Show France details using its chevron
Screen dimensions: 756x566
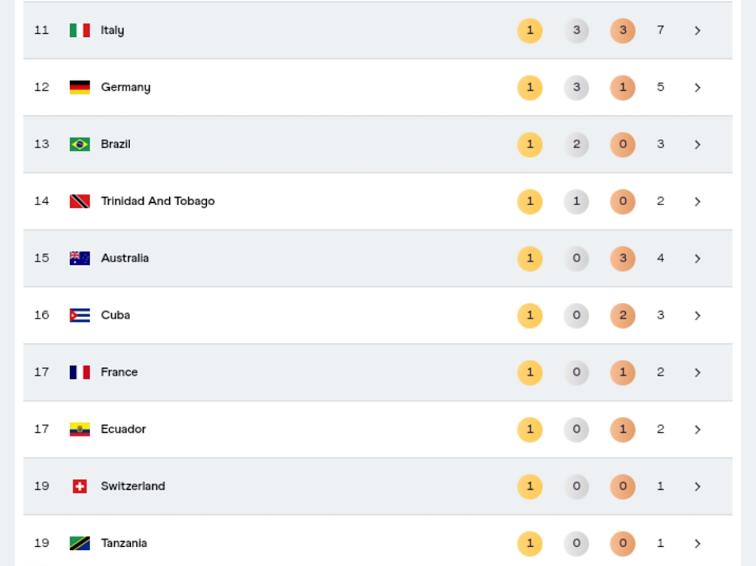tap(697, 372)
